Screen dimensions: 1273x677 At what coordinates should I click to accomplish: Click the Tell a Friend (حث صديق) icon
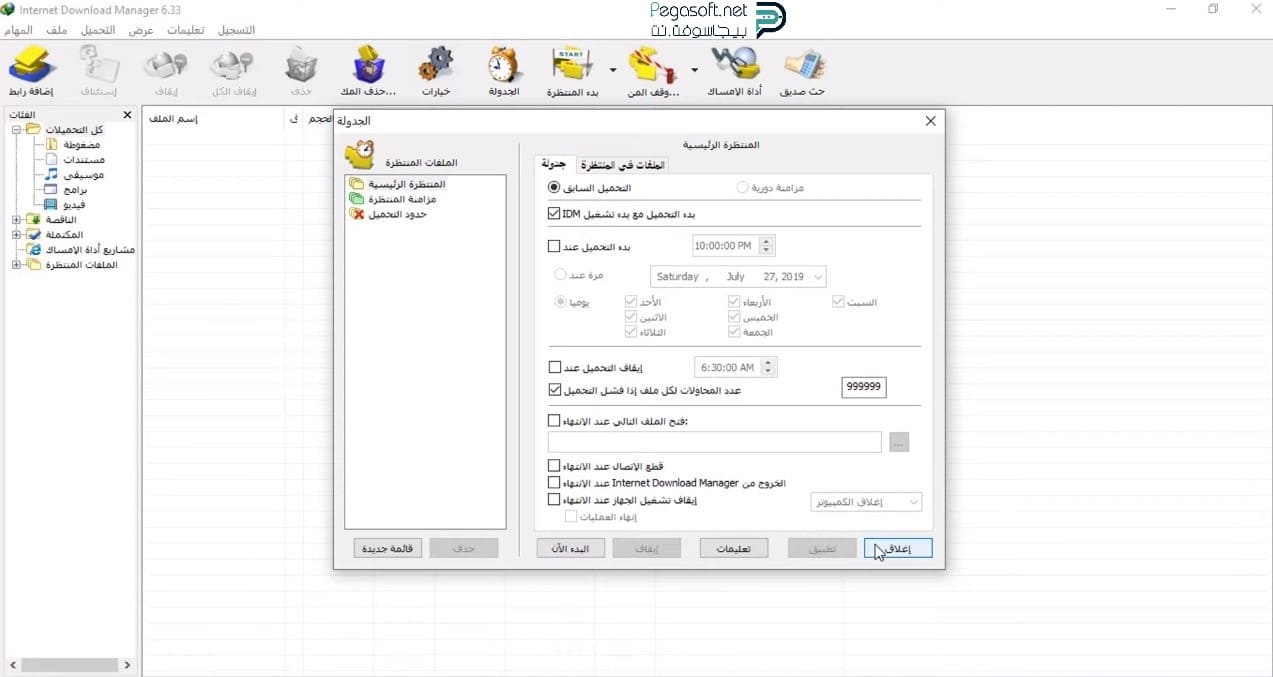803,65
